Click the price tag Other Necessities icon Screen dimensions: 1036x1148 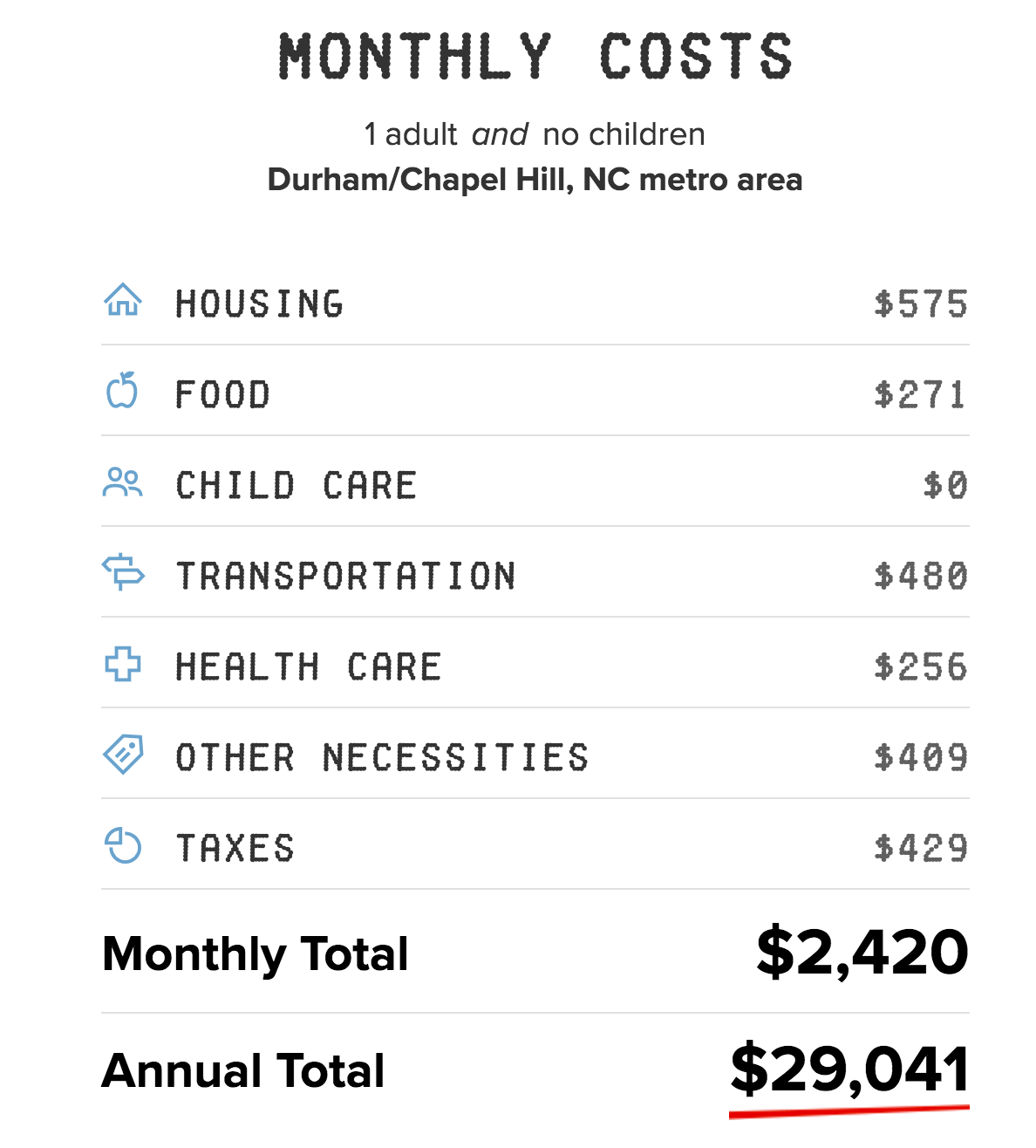coord(123,755)
